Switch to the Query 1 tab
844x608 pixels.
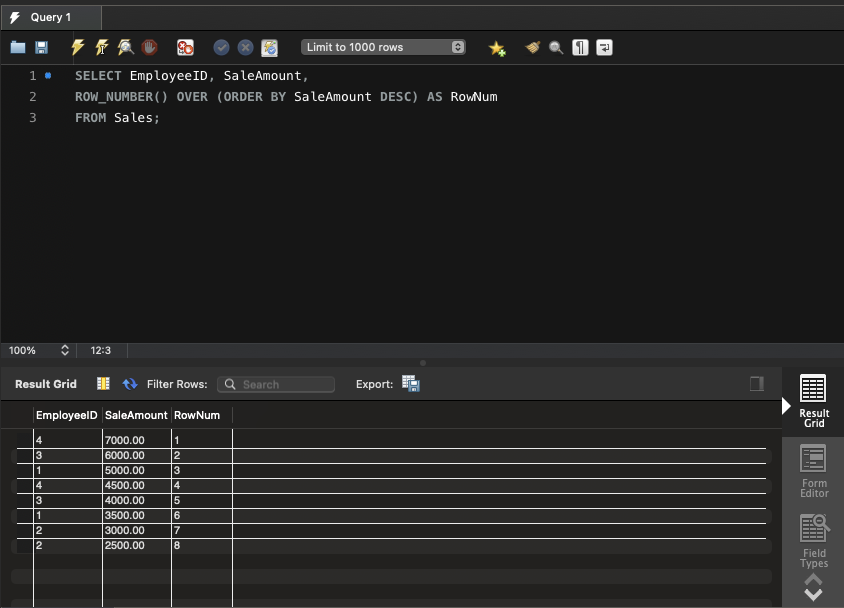pyautogui.click(x=50, y=17)
